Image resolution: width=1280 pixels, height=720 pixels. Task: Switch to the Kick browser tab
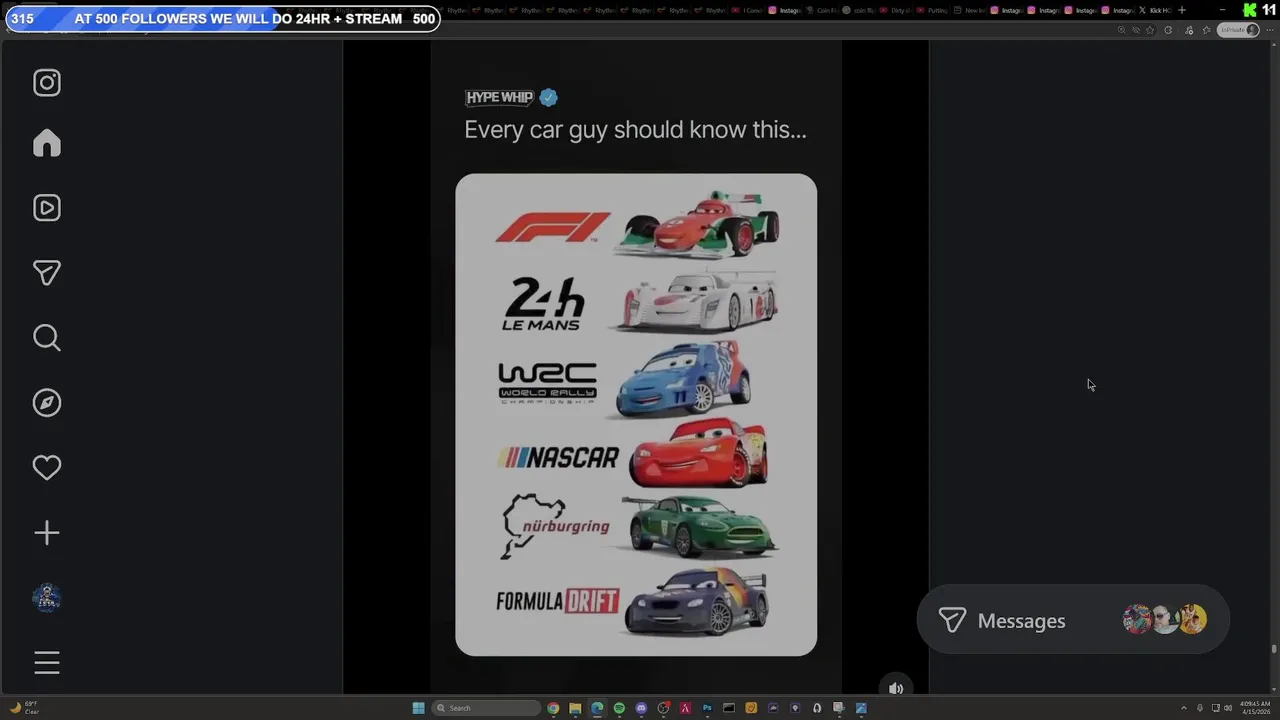(1156, 10)
